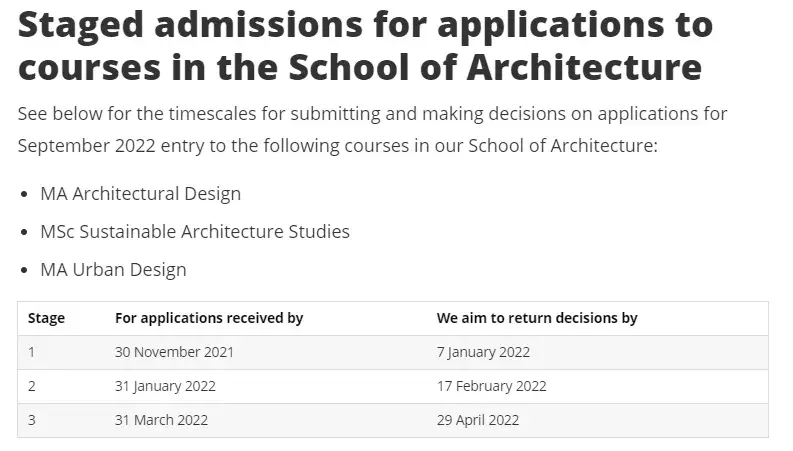The image size is (793, 451).
Task: Select the MA Architectural Design list item
Action: pos(140,193)
